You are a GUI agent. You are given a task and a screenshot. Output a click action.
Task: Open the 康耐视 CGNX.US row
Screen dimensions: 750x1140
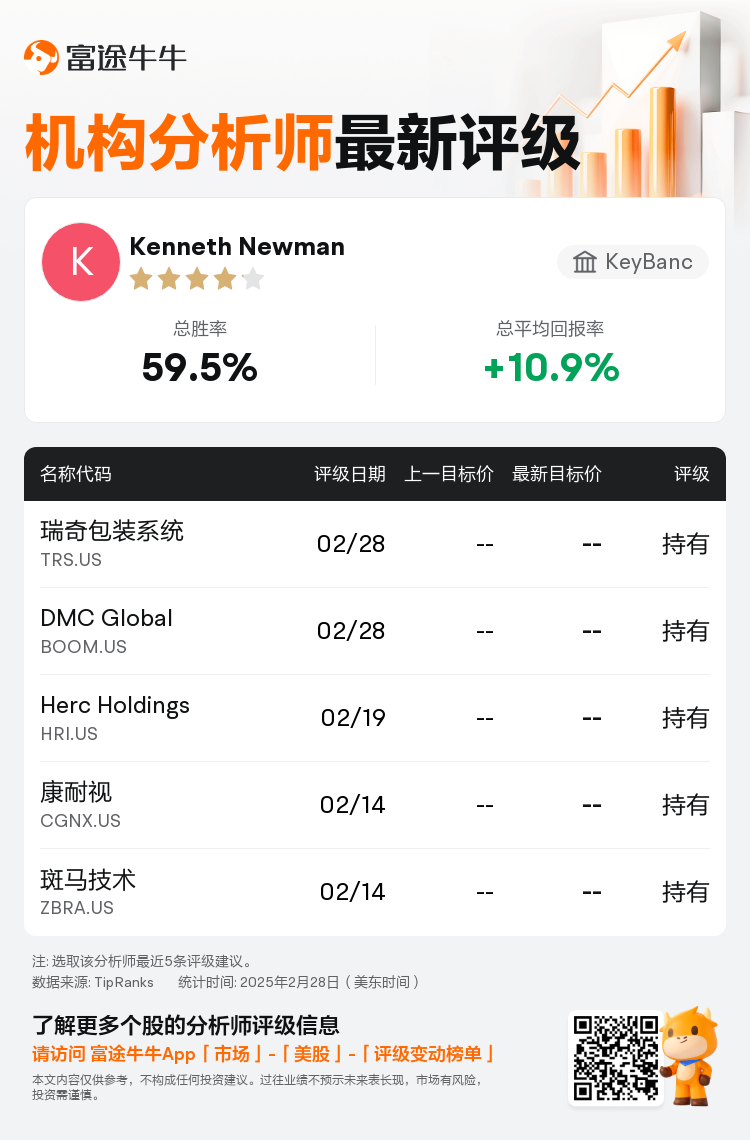[x=375, y=805]
